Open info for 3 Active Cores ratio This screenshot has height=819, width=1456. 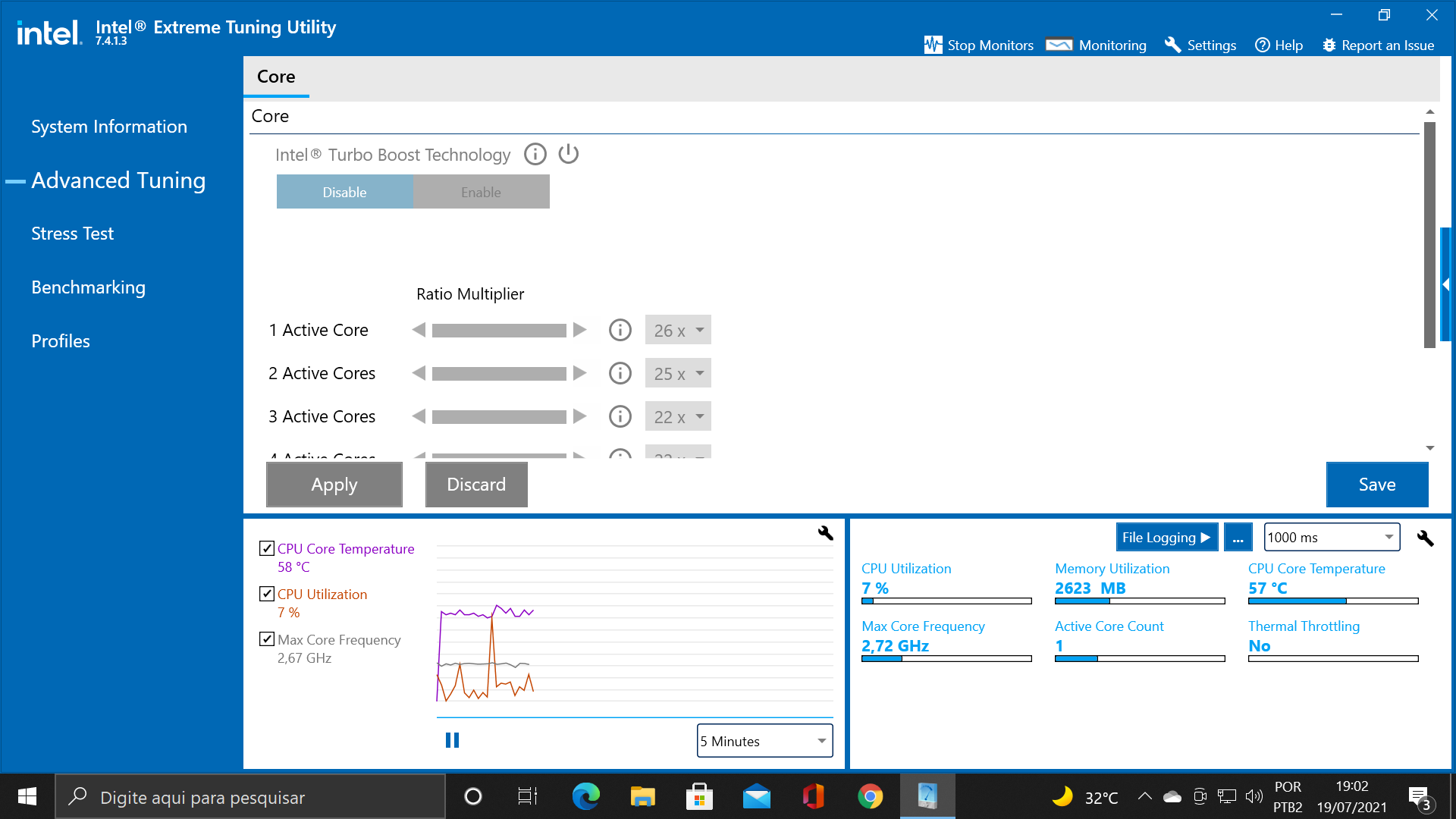point(620,416)
